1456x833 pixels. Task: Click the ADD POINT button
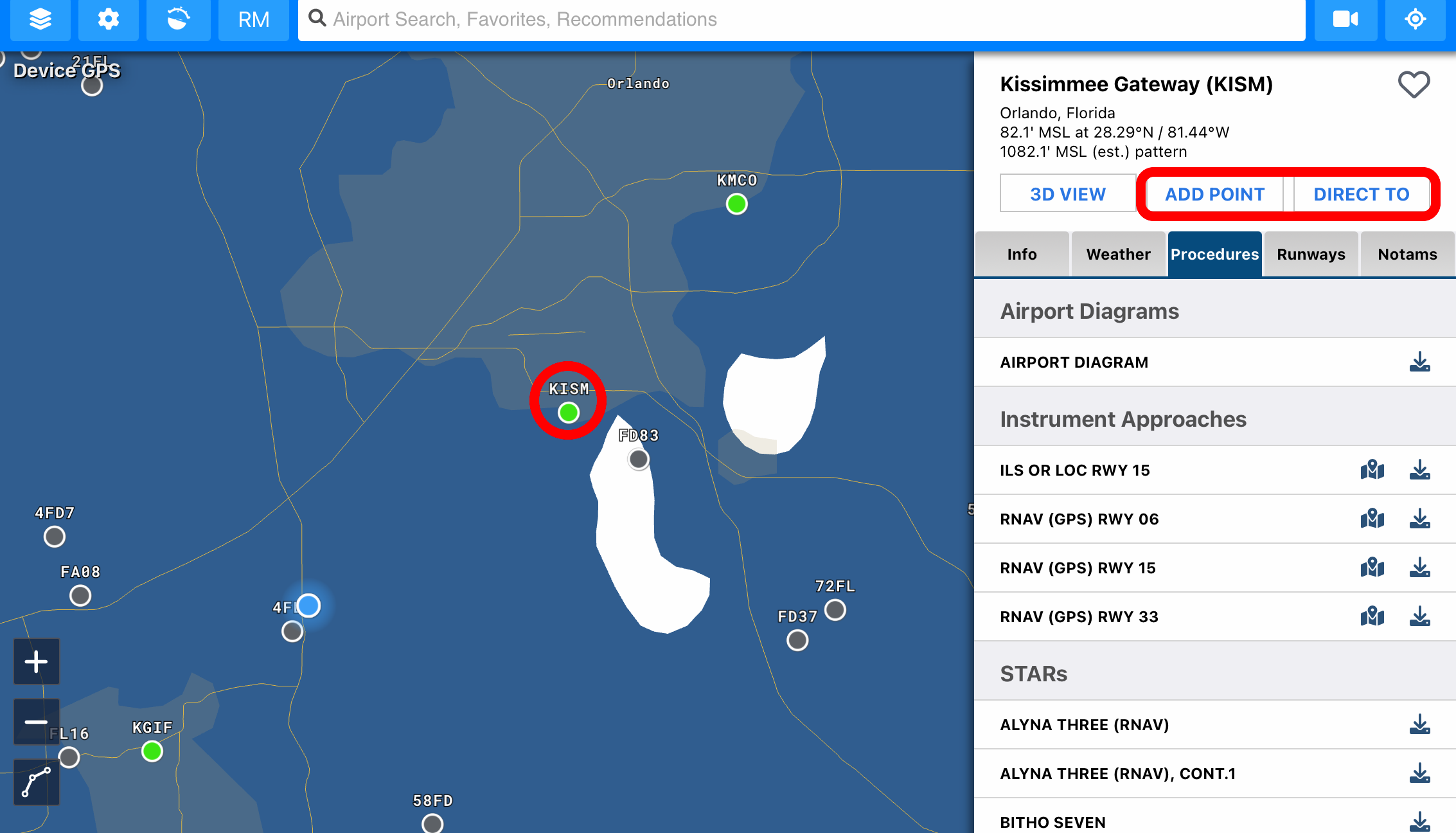point(1214,194)
